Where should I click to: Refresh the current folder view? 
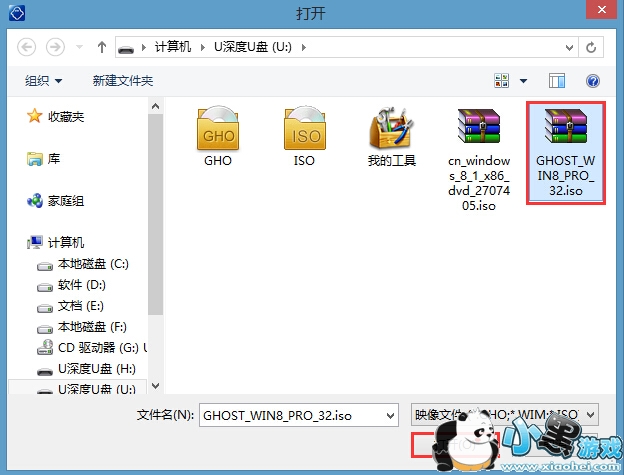tap(591, 47)
